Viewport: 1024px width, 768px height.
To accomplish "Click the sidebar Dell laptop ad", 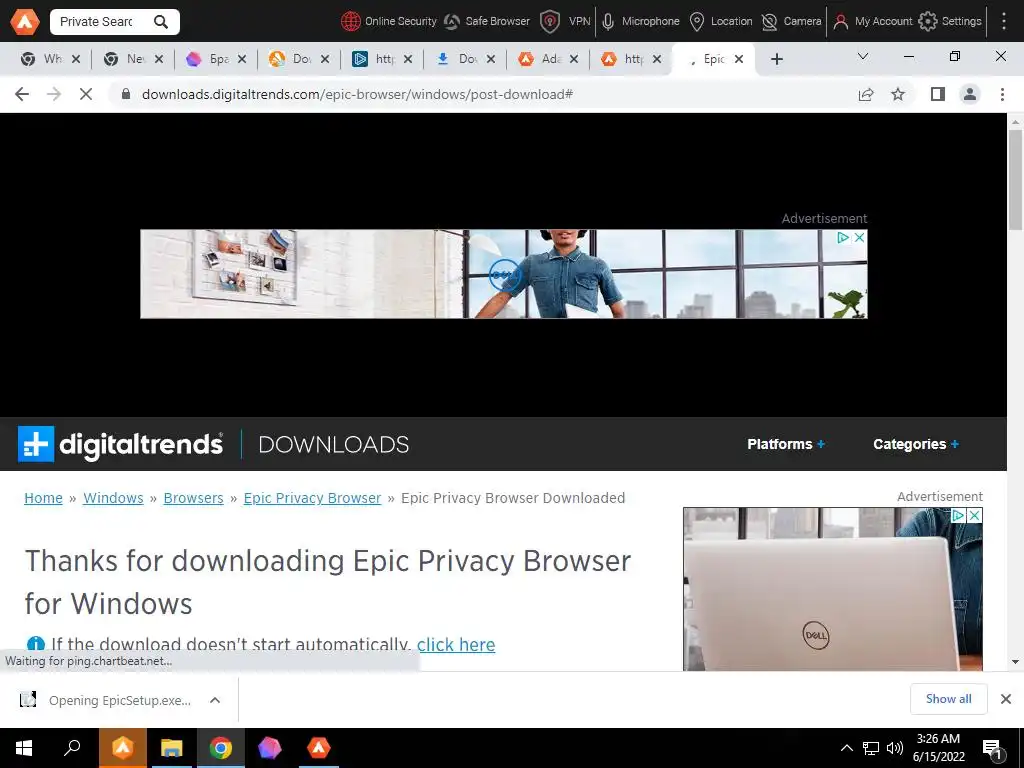I will [x=833, y=589].
